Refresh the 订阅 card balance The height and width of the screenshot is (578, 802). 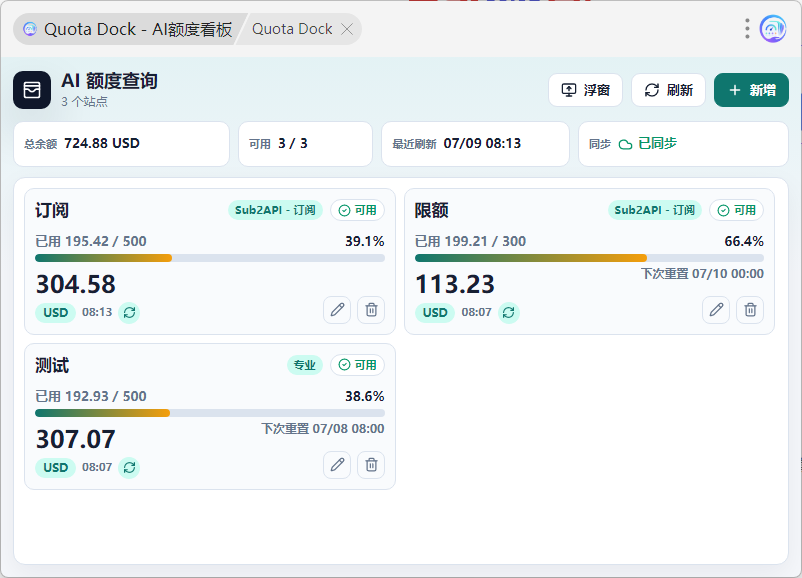click(129, 313)
